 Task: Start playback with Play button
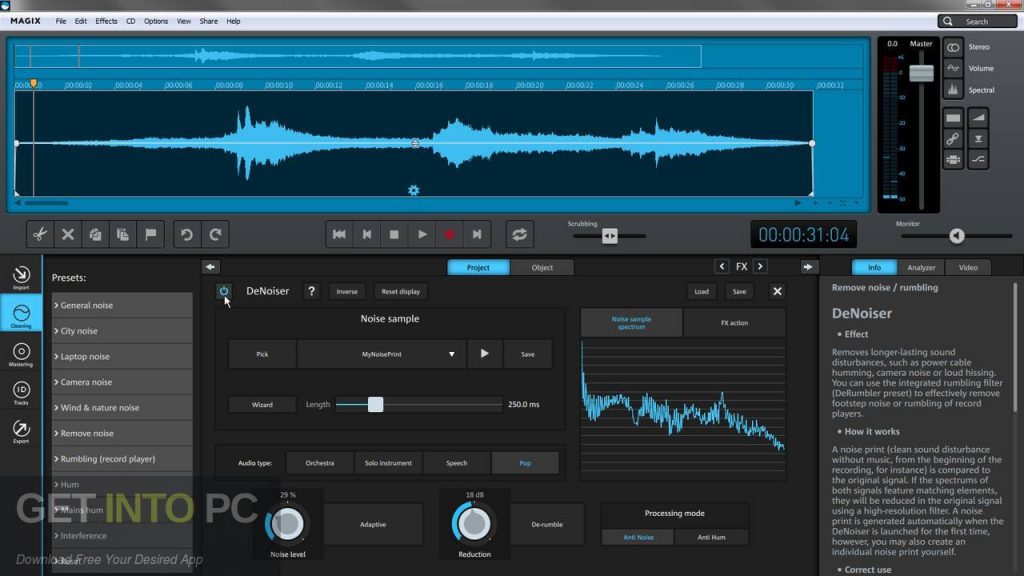pyautogui.click(x=423, y=234)
